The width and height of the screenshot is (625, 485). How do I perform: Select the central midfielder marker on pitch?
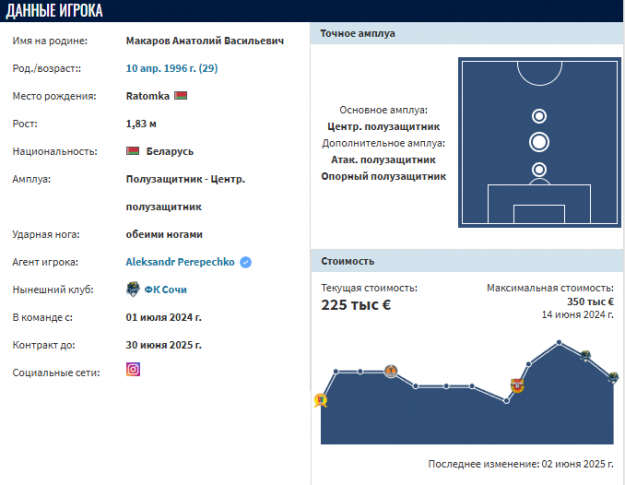539,142
